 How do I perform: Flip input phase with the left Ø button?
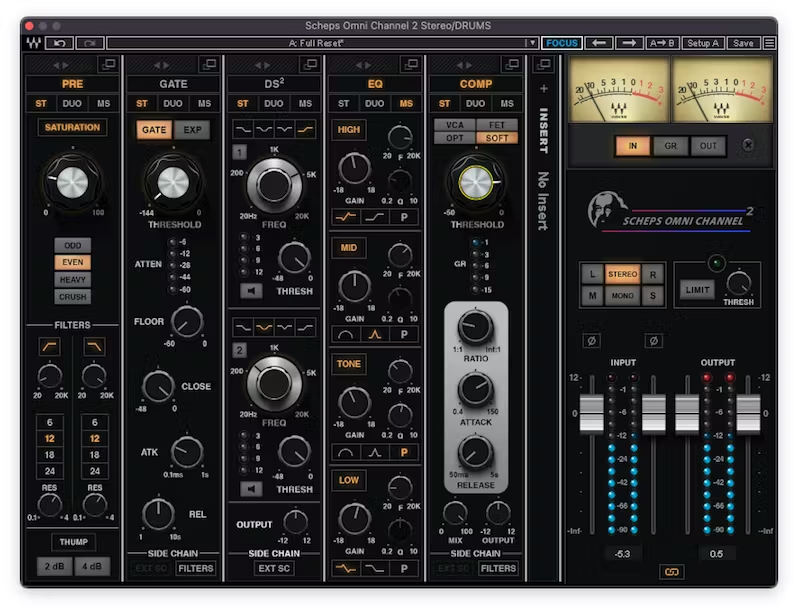coord(591,340)
